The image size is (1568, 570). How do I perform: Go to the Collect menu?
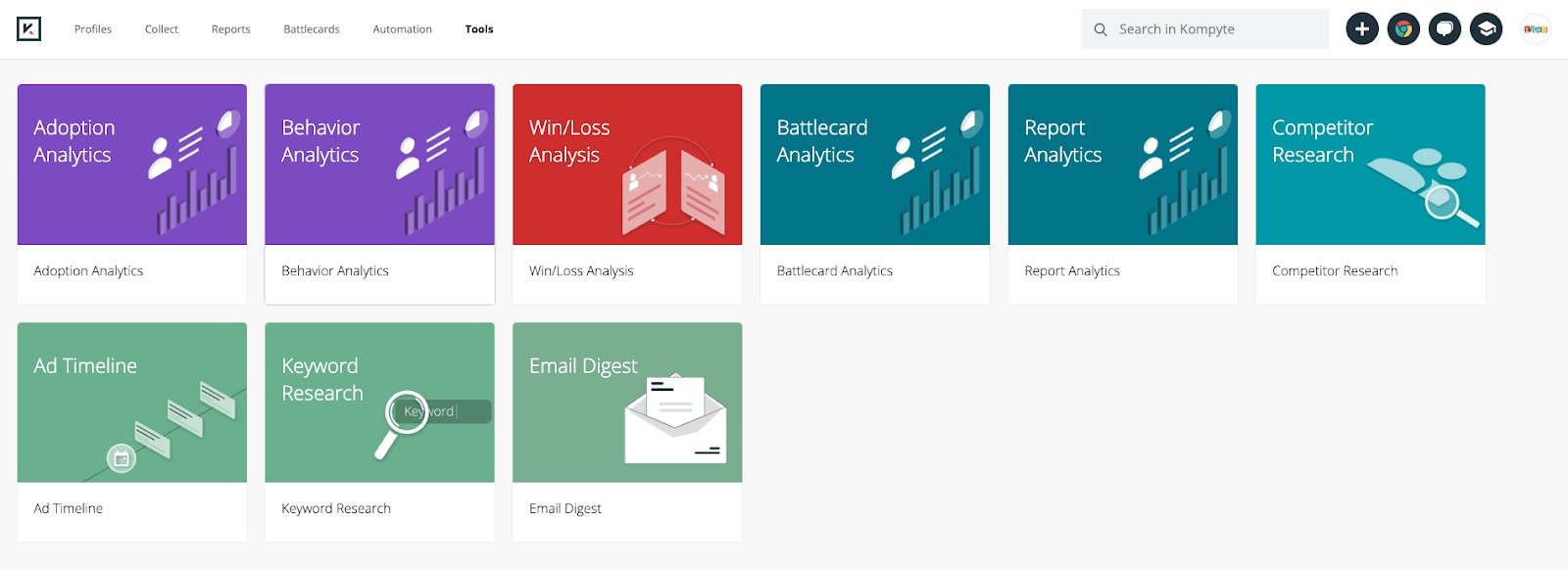coord(162,29)
